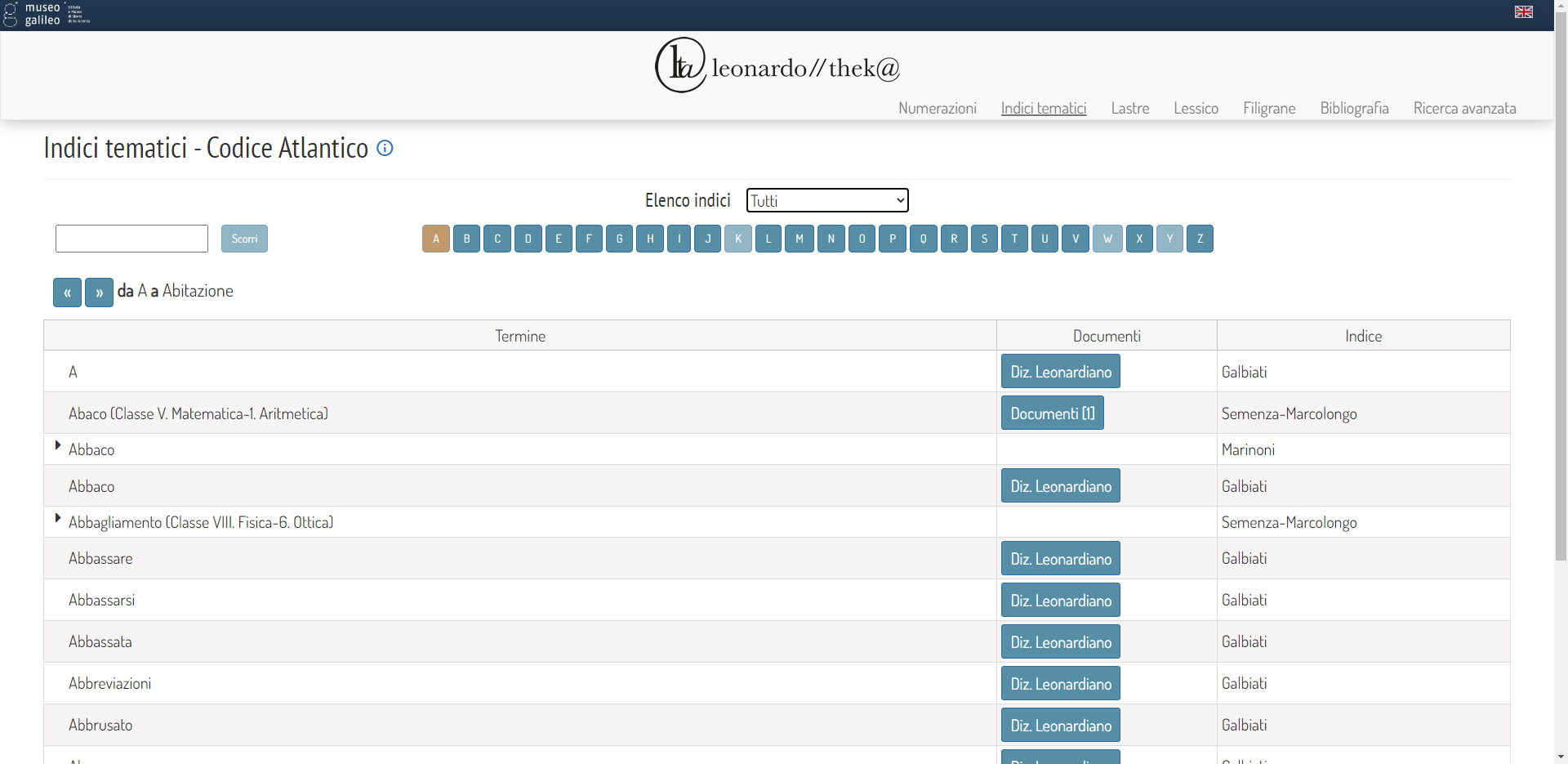The width and height of the screenshot is (1568, 764).
Task: Select letter I filter
Action: [x=679, y=239]
